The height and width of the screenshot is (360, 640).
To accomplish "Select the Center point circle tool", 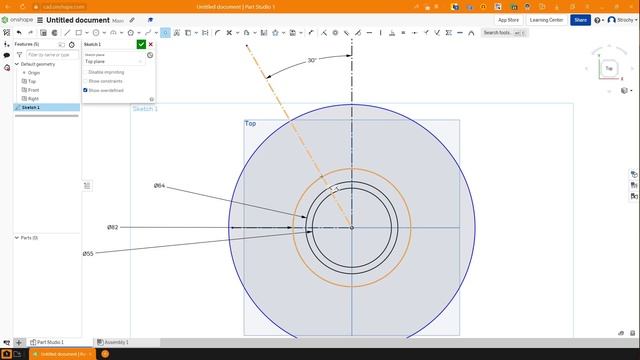I will (96, 33).
